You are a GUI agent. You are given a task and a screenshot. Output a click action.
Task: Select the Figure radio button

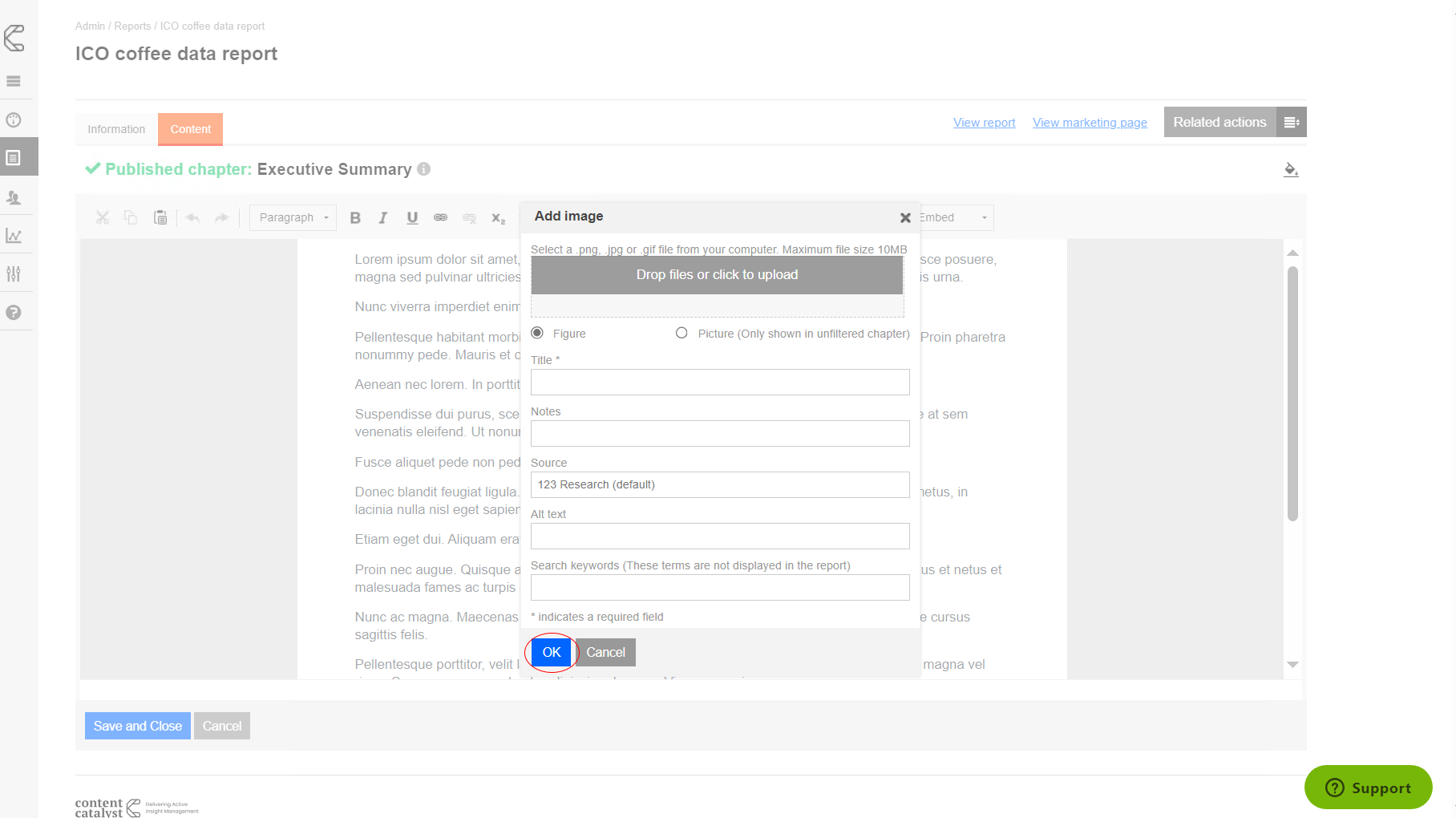[537, 333]
